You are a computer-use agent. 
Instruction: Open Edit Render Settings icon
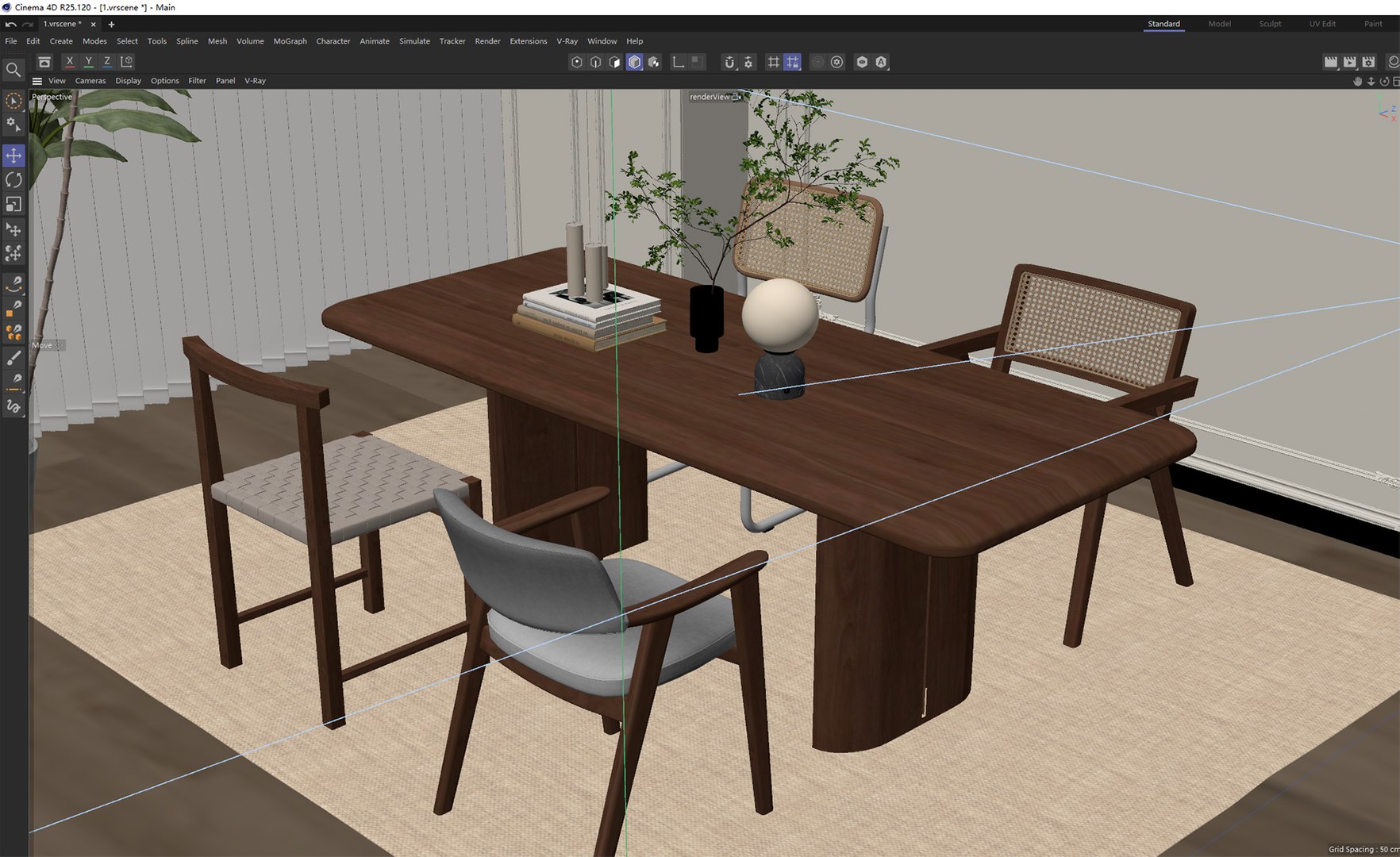tap(1369, 62)
